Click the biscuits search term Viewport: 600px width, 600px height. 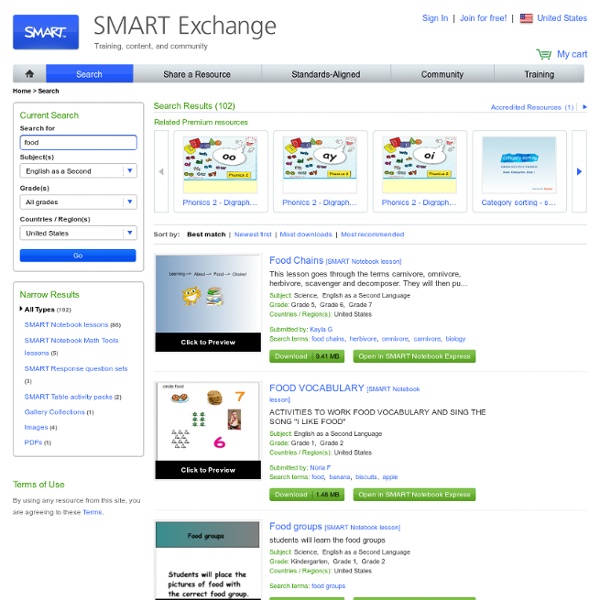366,477
